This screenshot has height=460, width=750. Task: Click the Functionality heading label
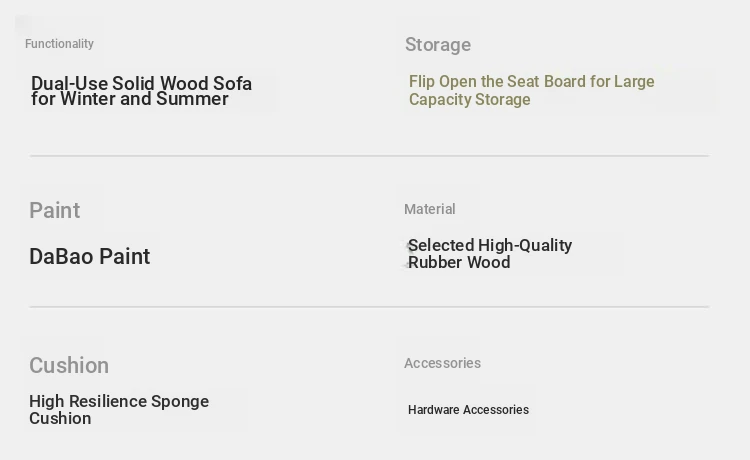59,44
